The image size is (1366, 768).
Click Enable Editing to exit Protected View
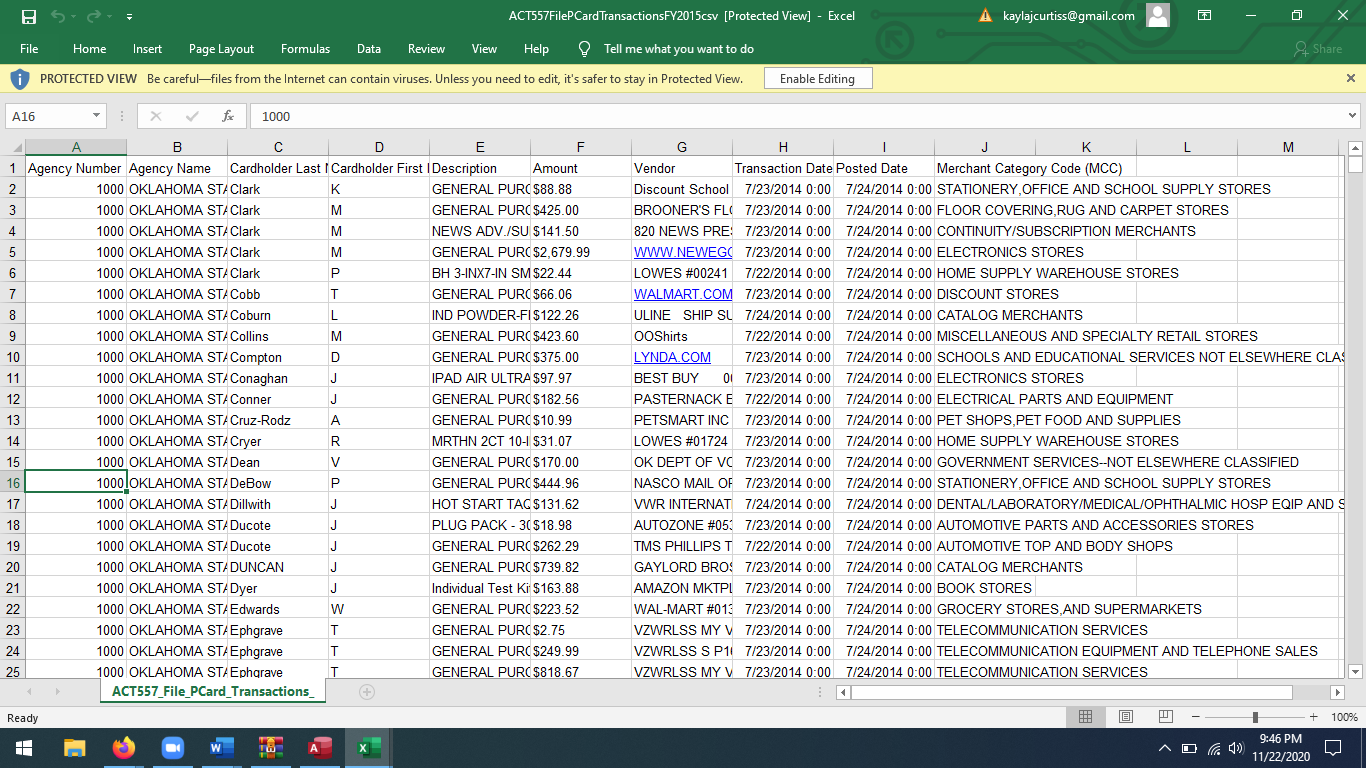pyautogui.click(x=817, y=77)
